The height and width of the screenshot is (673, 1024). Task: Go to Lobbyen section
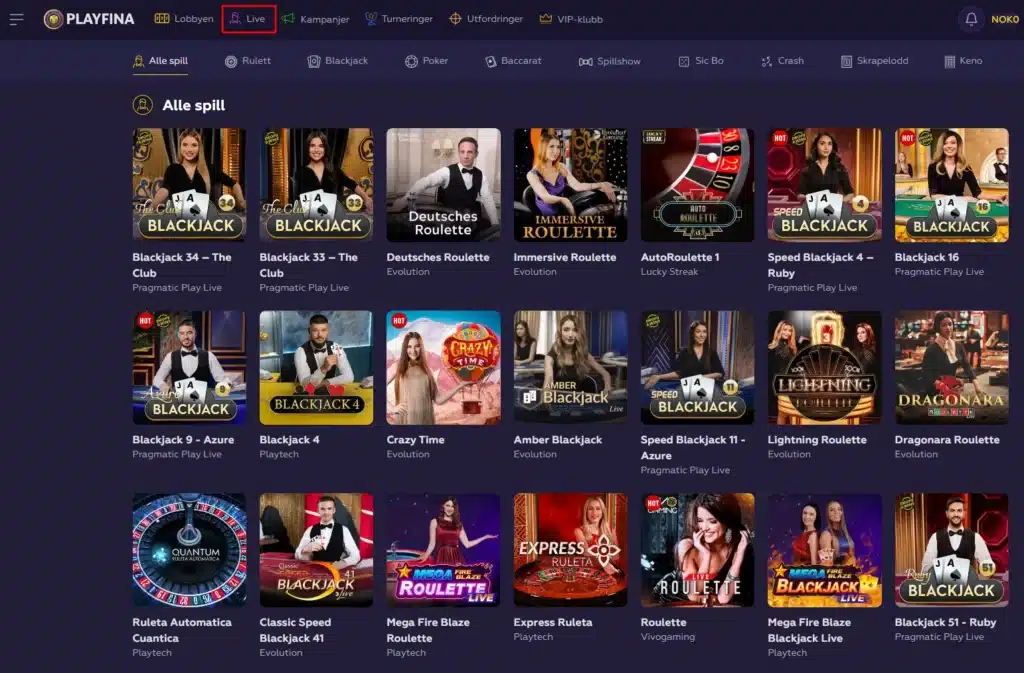[184, 19]
